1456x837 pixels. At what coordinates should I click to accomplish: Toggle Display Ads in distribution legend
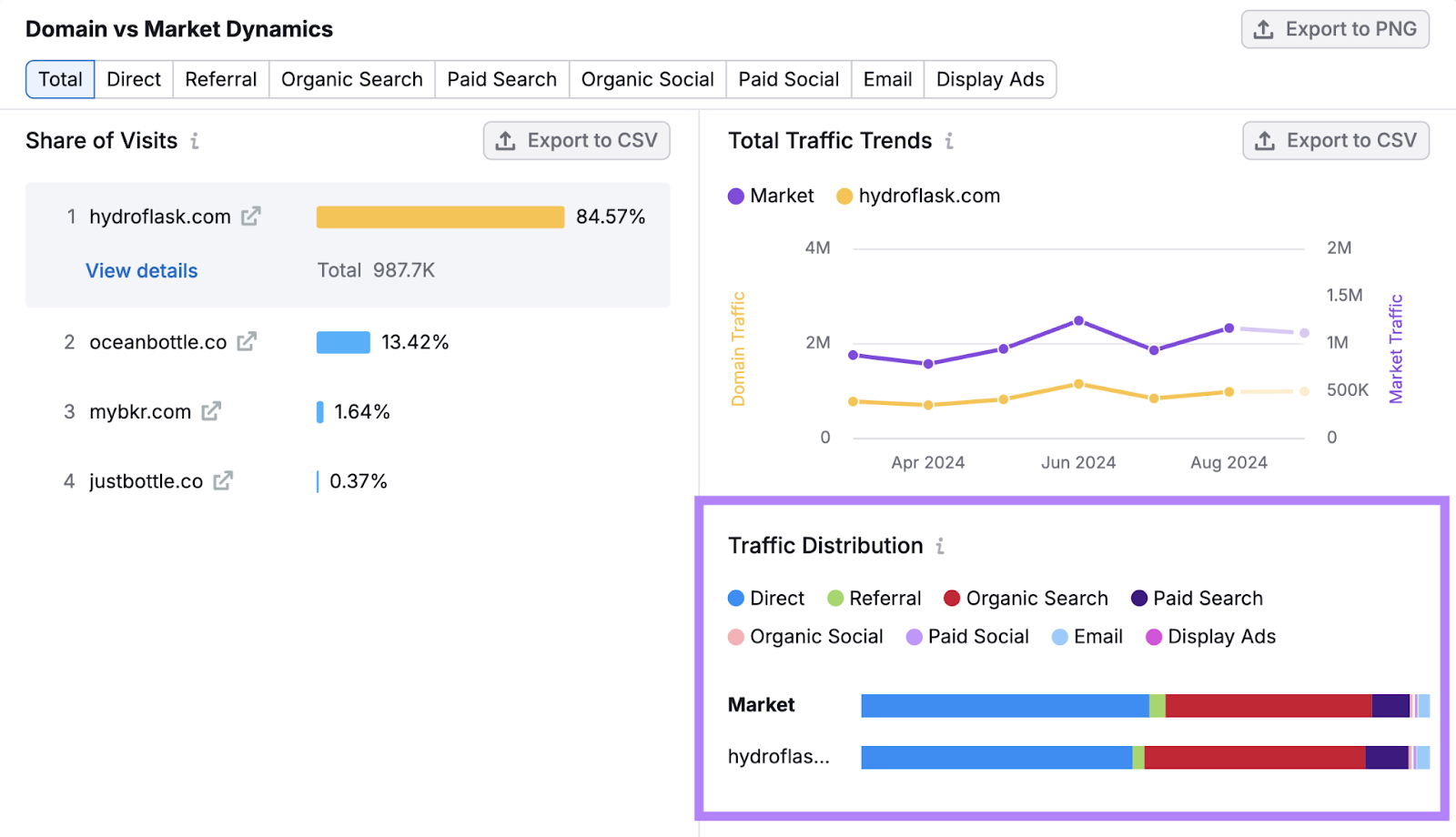(1210, 636)
